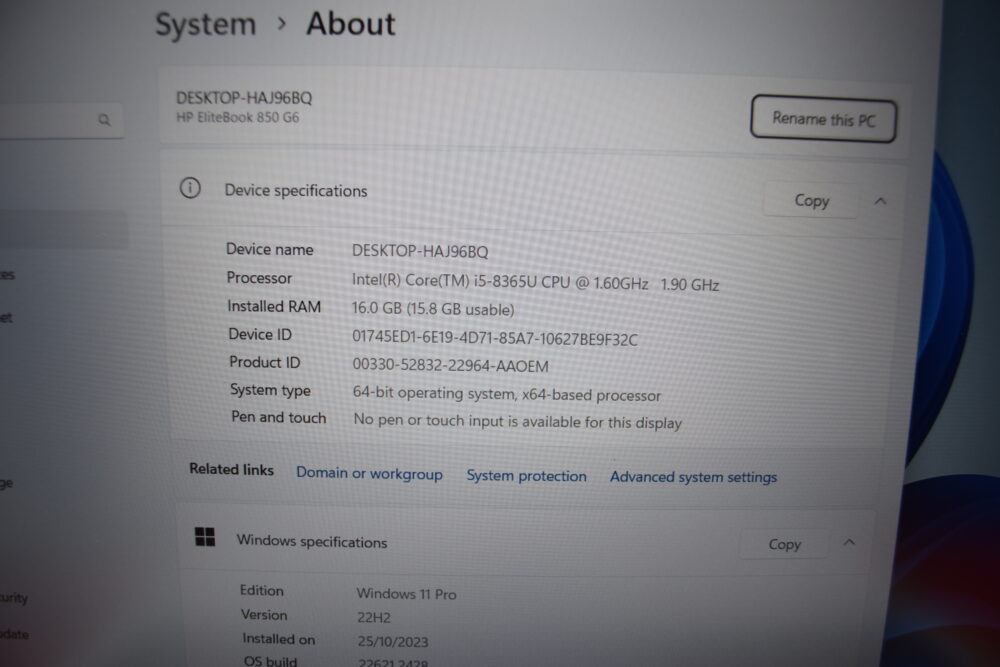The height and width of the screenshot is (667, 1000).
Task: Click the 22H2 version value
Action: pyautogui.click(x=374, y=617)
